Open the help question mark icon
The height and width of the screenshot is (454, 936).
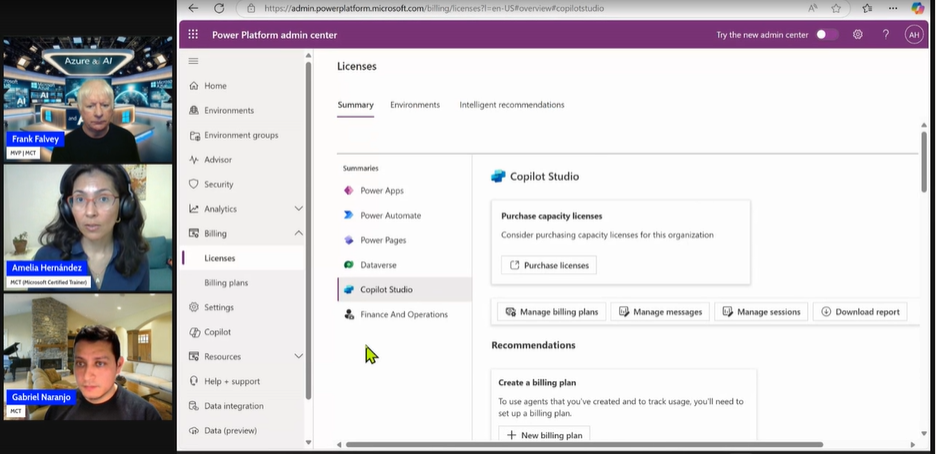[885, 34]
